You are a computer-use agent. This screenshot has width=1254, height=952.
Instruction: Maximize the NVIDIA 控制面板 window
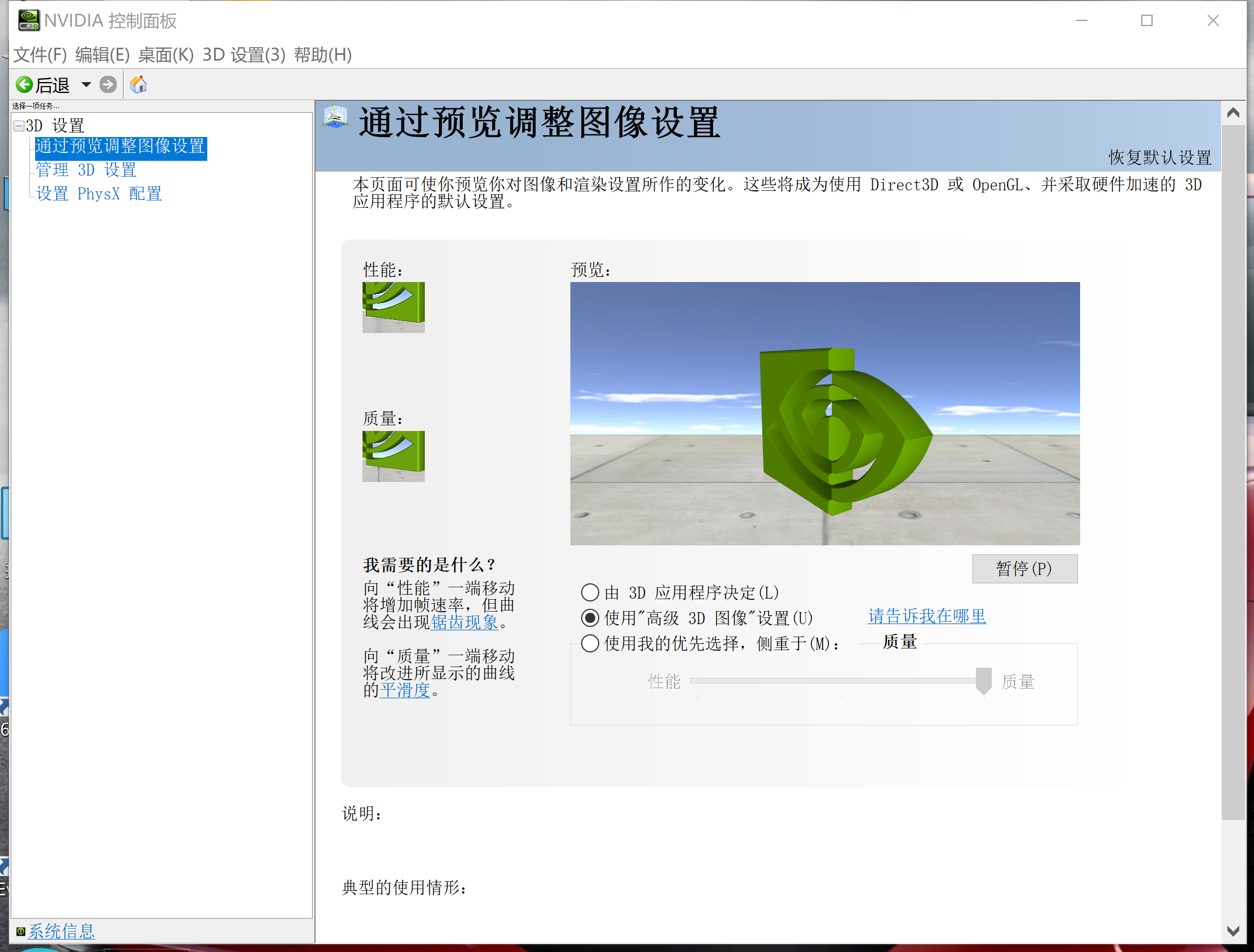pyautogui.click(x=1147, y=20)
